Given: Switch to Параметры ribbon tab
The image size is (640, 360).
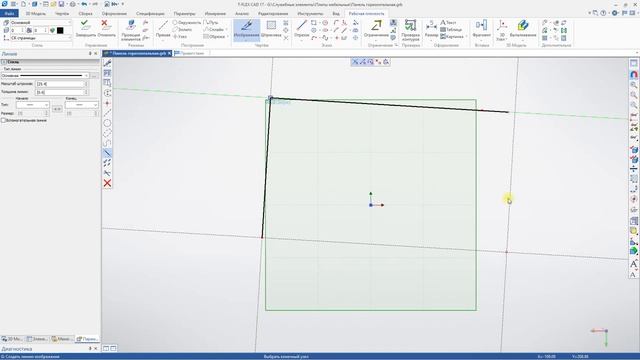Looking at the screenshot, I should 184,13.
